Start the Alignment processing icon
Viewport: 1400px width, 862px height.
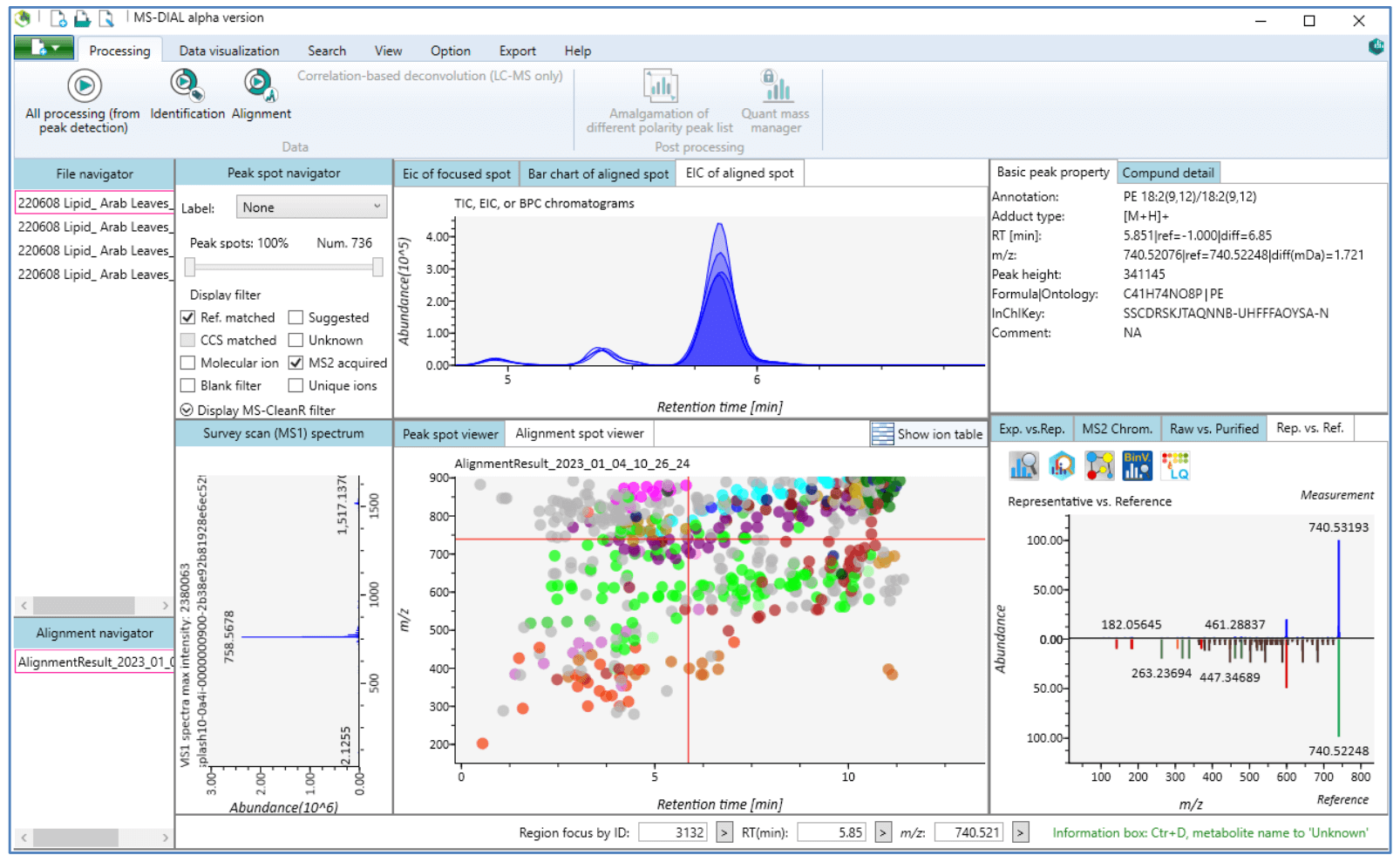(260, 85)
